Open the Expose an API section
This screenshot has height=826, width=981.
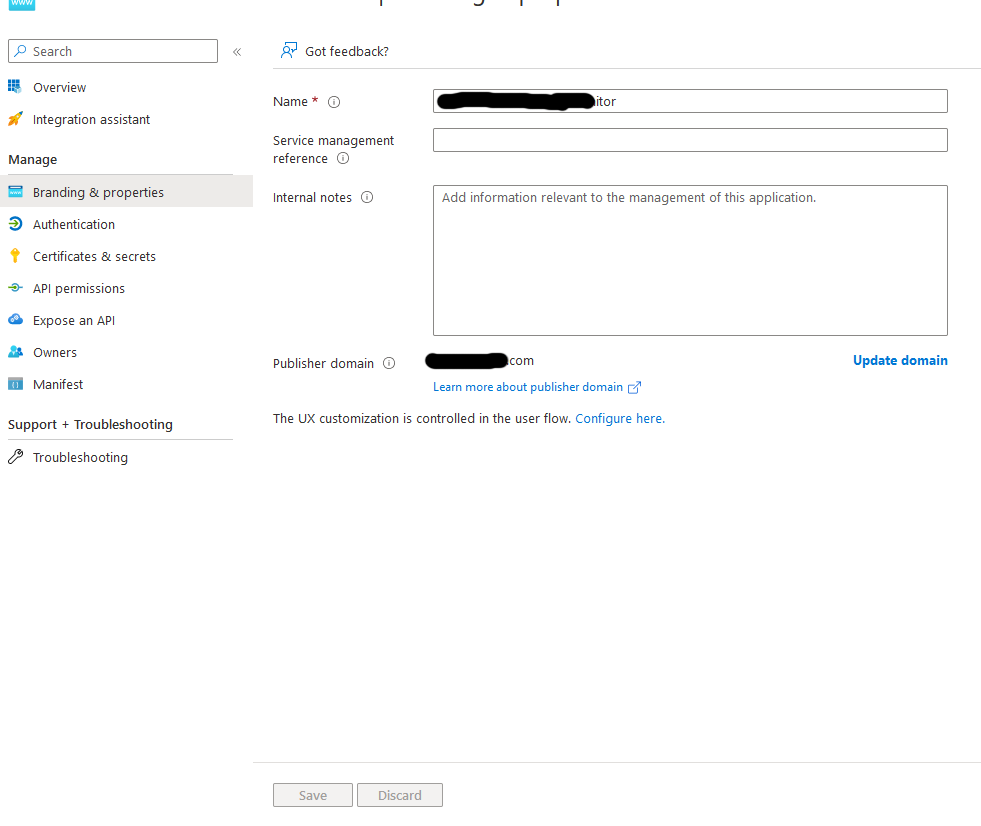(76, 320)
